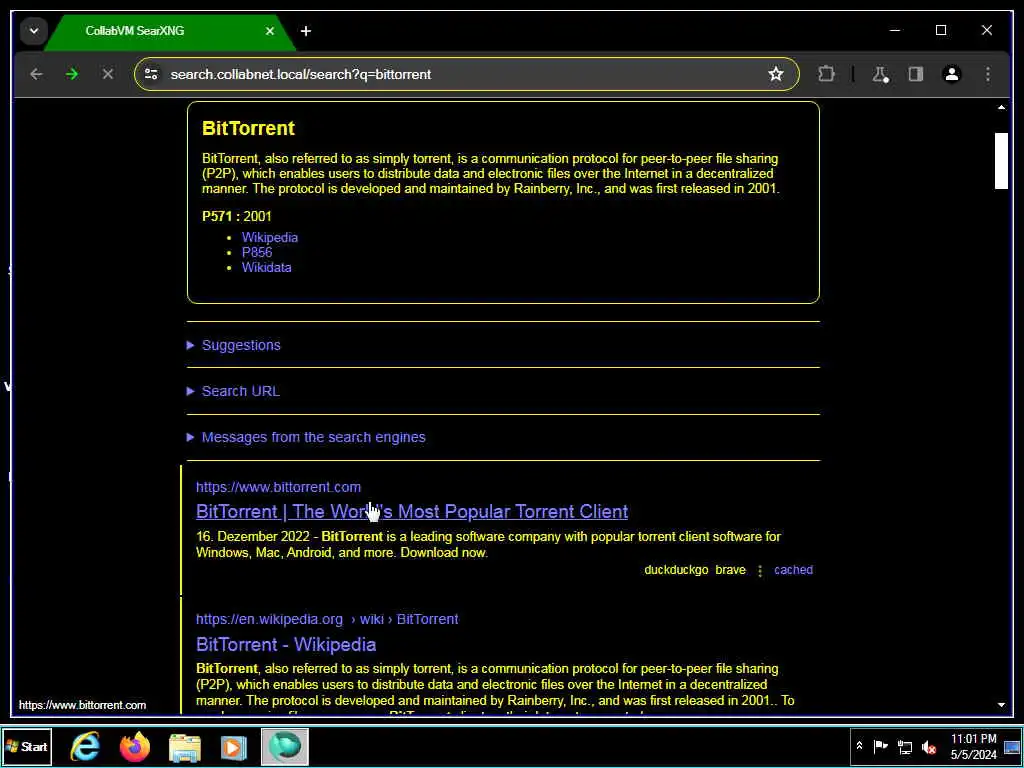This screenshot has width=1024, height=768.
Task: Open the network tray icon
Action: (905, 746)
